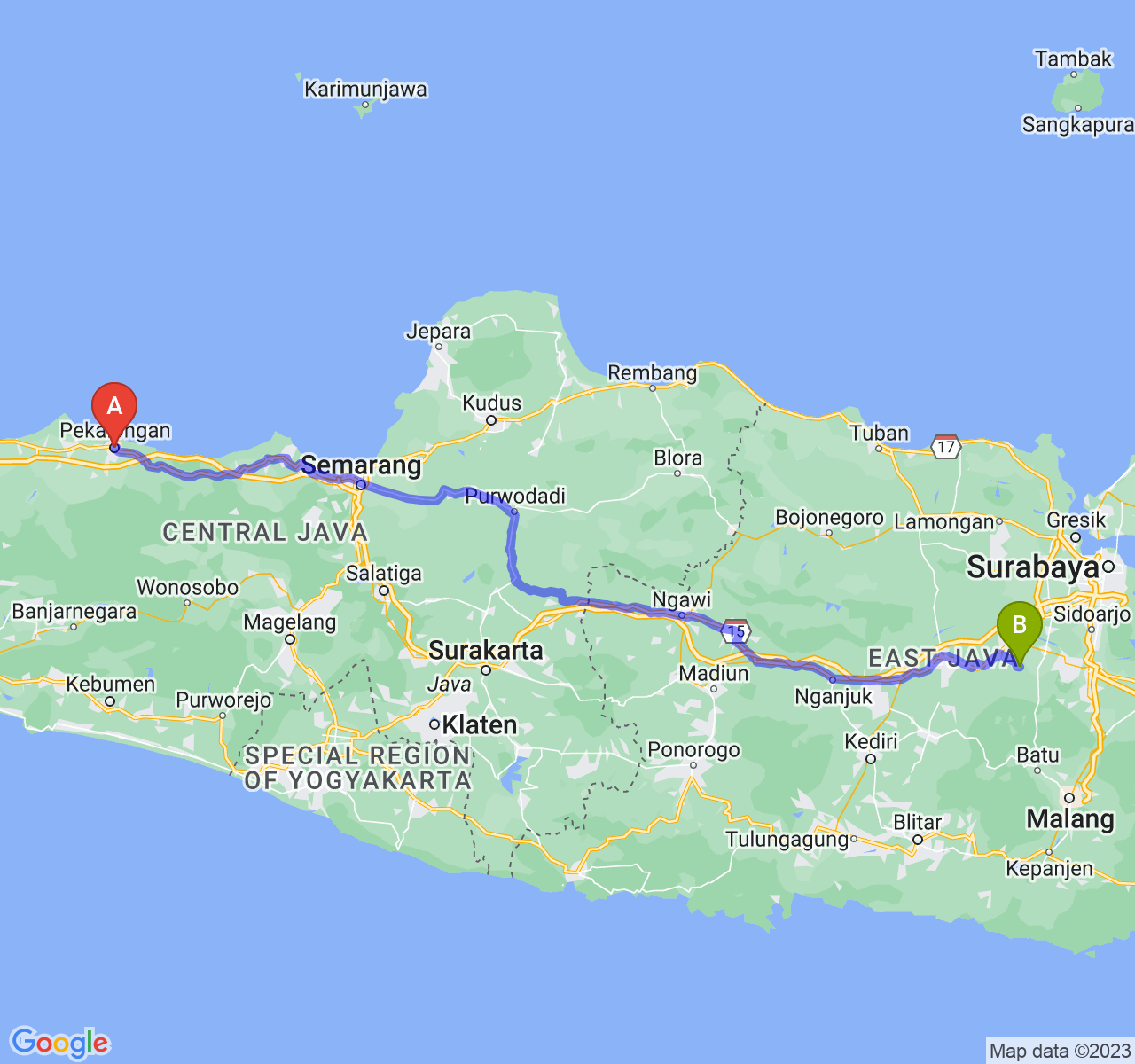The height and width of the screenshot is (1064, 1135).
Task: Click the Blora label
Action: pyautogui.click(x=677, y=458)
